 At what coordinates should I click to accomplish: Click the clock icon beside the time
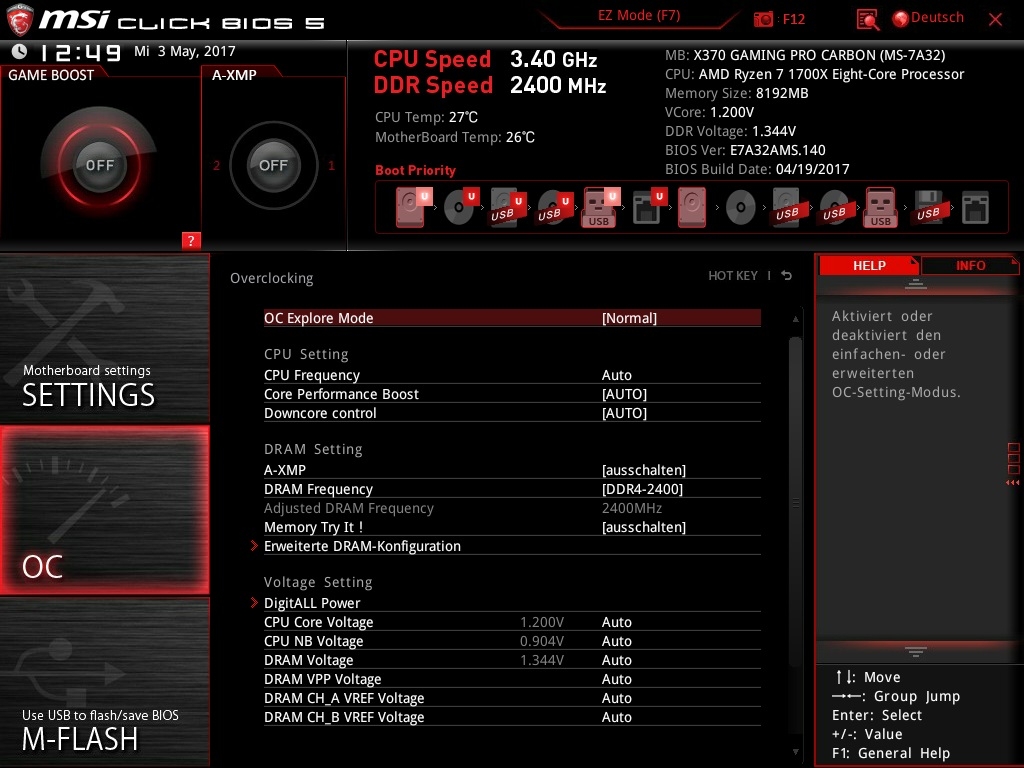20,51
